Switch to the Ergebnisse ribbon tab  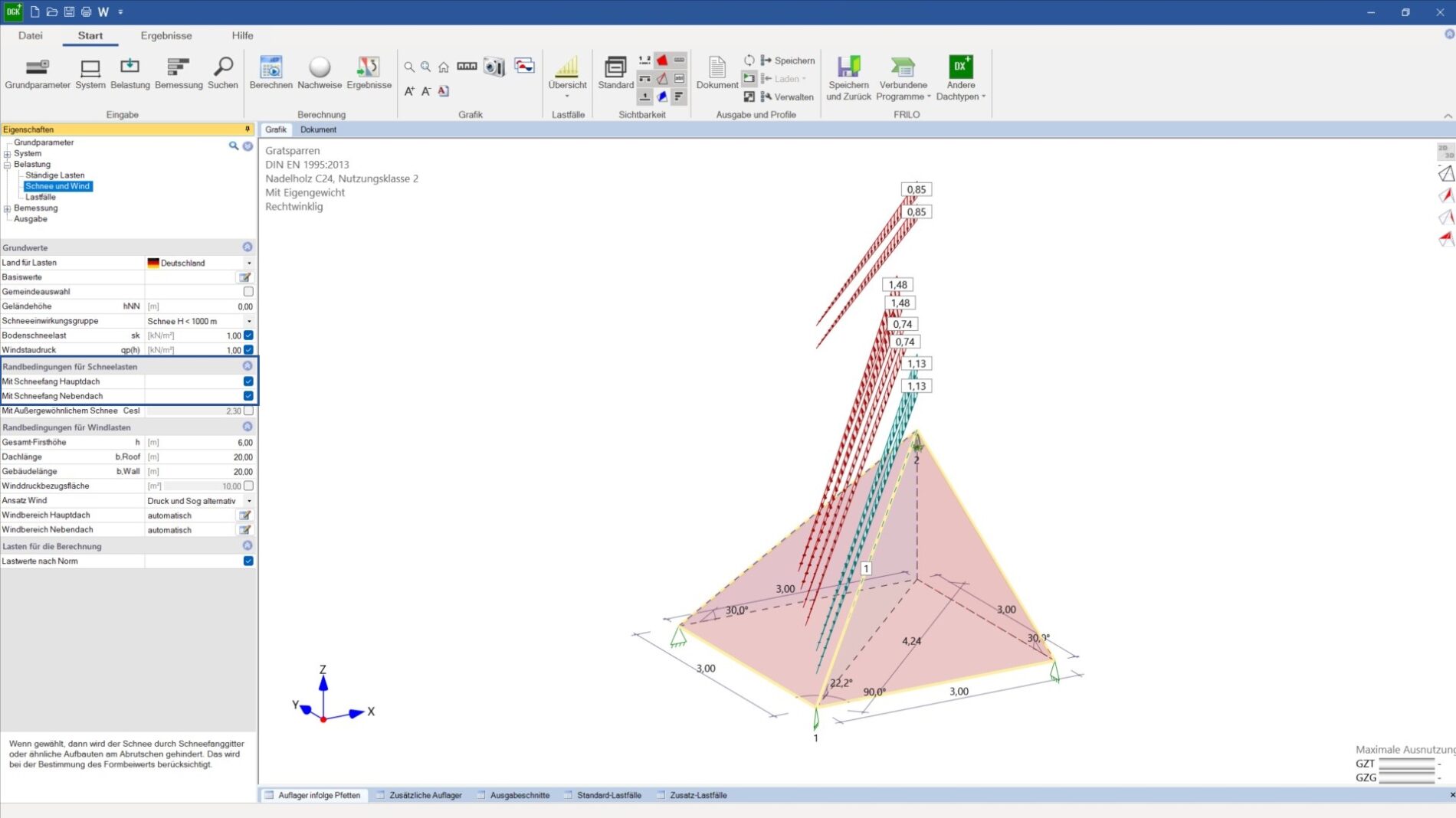click(x=166, y=35)
